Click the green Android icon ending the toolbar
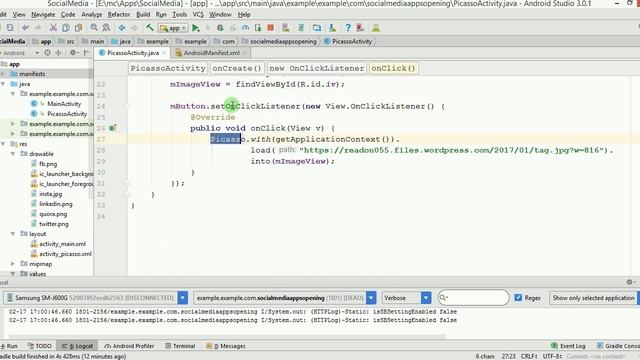This screenshot has width=640, height=360. pyautogui.click(x=376, y=28)
